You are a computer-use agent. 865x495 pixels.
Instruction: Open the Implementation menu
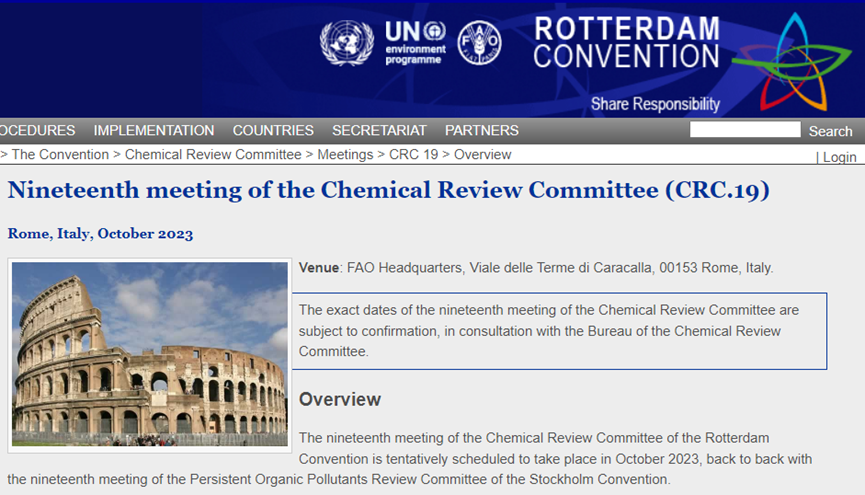154,131
